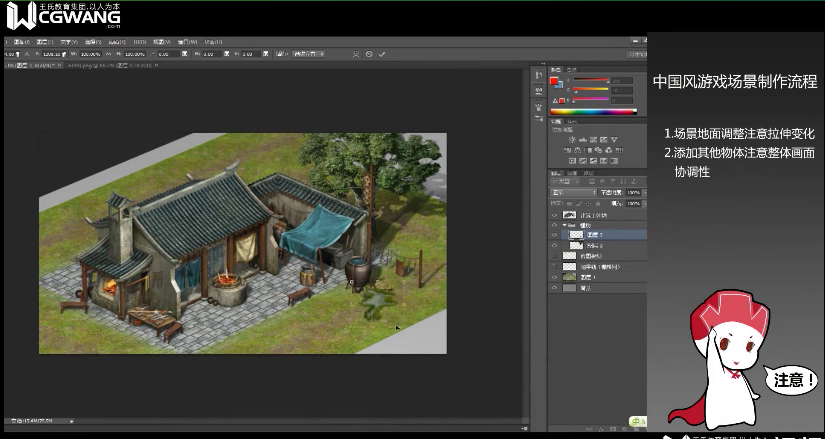Cancel the transform via the circle-slash icon
The height and width of the screenshot is (439, 825).
click(x=369, y=54)
